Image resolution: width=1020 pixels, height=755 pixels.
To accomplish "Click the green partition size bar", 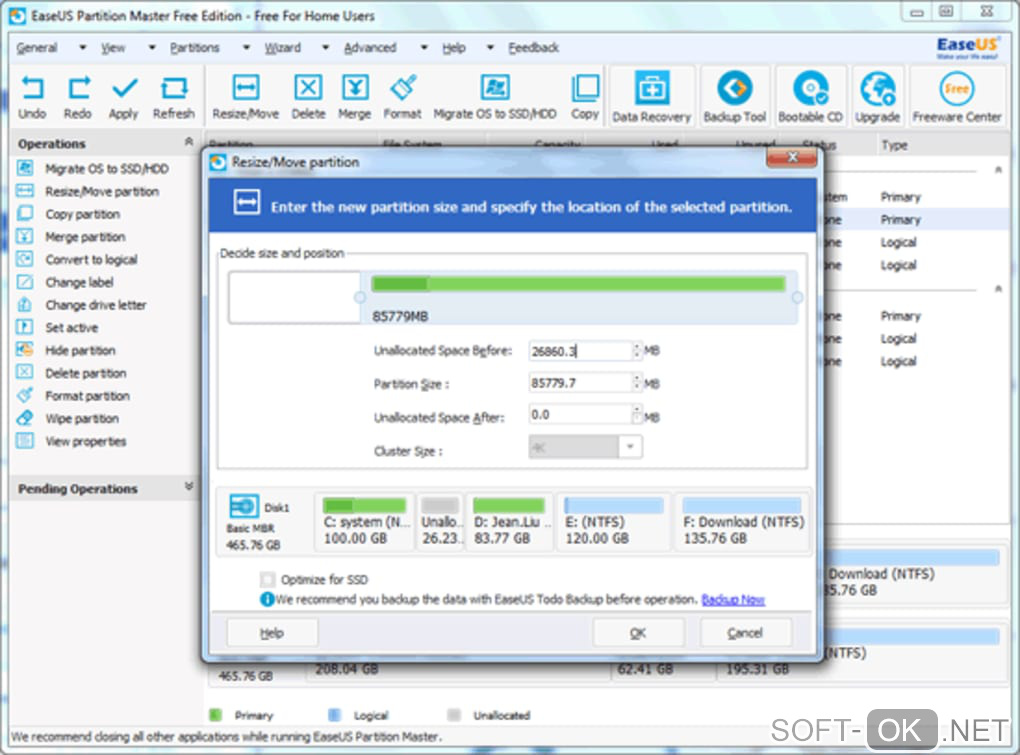I will [x=578, y=284].
